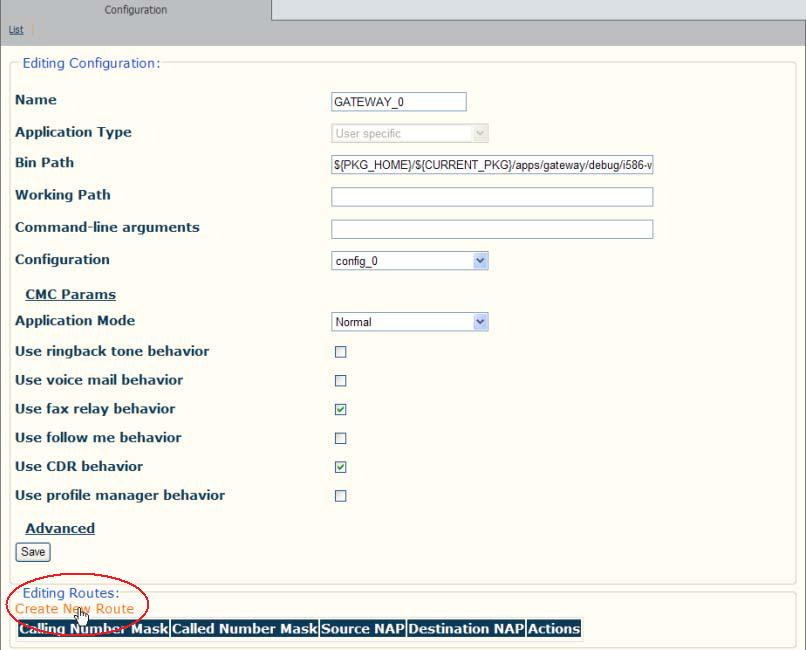Open the Advanced settings link
Viewport: 806px width, 650px height.
[60, 528]
